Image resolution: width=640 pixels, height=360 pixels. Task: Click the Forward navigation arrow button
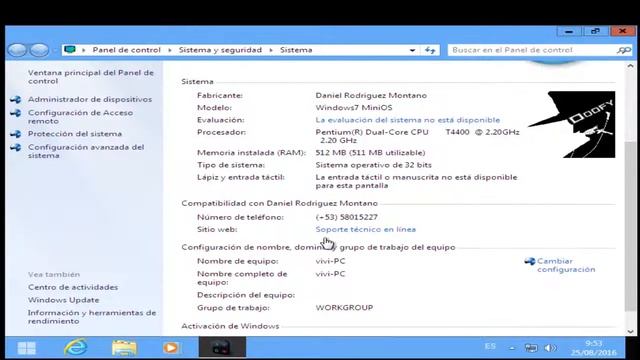click(x=39, y=50)
